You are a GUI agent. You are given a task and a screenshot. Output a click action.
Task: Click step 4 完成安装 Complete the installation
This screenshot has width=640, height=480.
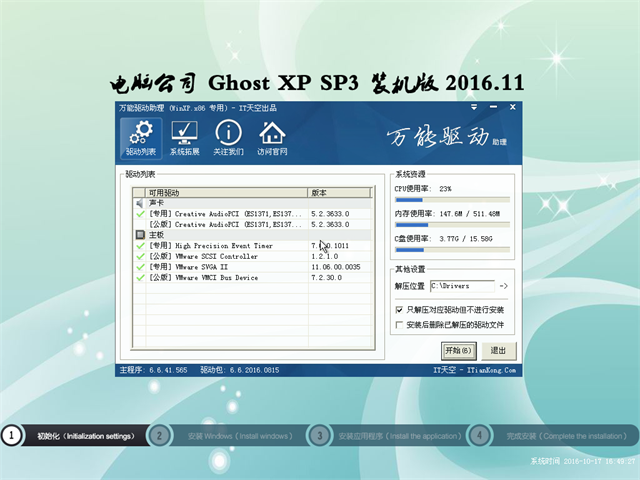(553, 436)
